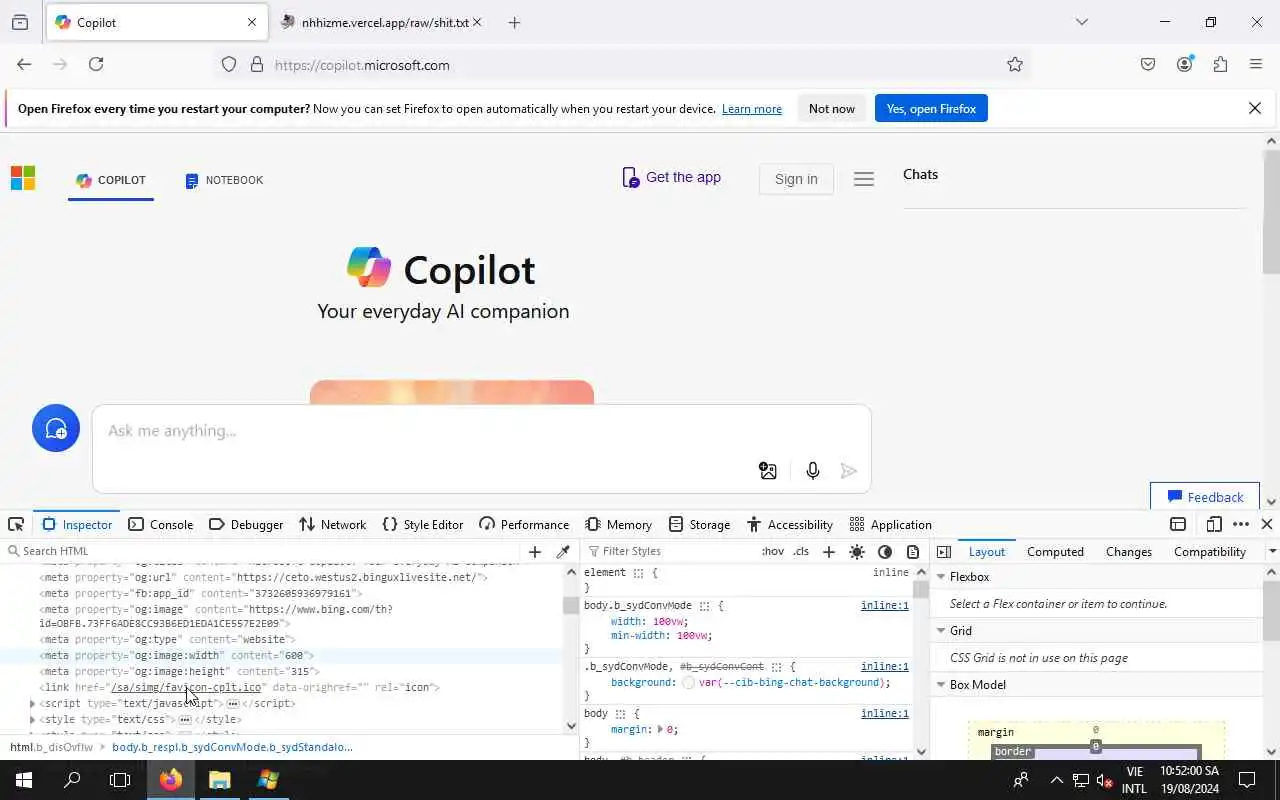Open the Style Editor tab
1280x800 pixels.
(x=423, y=524)
